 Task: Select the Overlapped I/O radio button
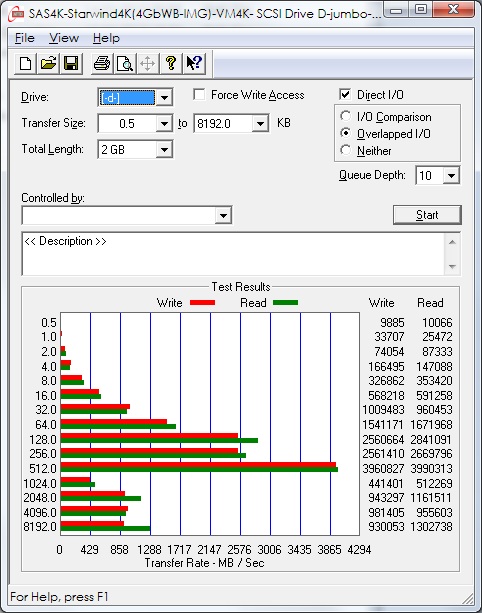(345, 133)
